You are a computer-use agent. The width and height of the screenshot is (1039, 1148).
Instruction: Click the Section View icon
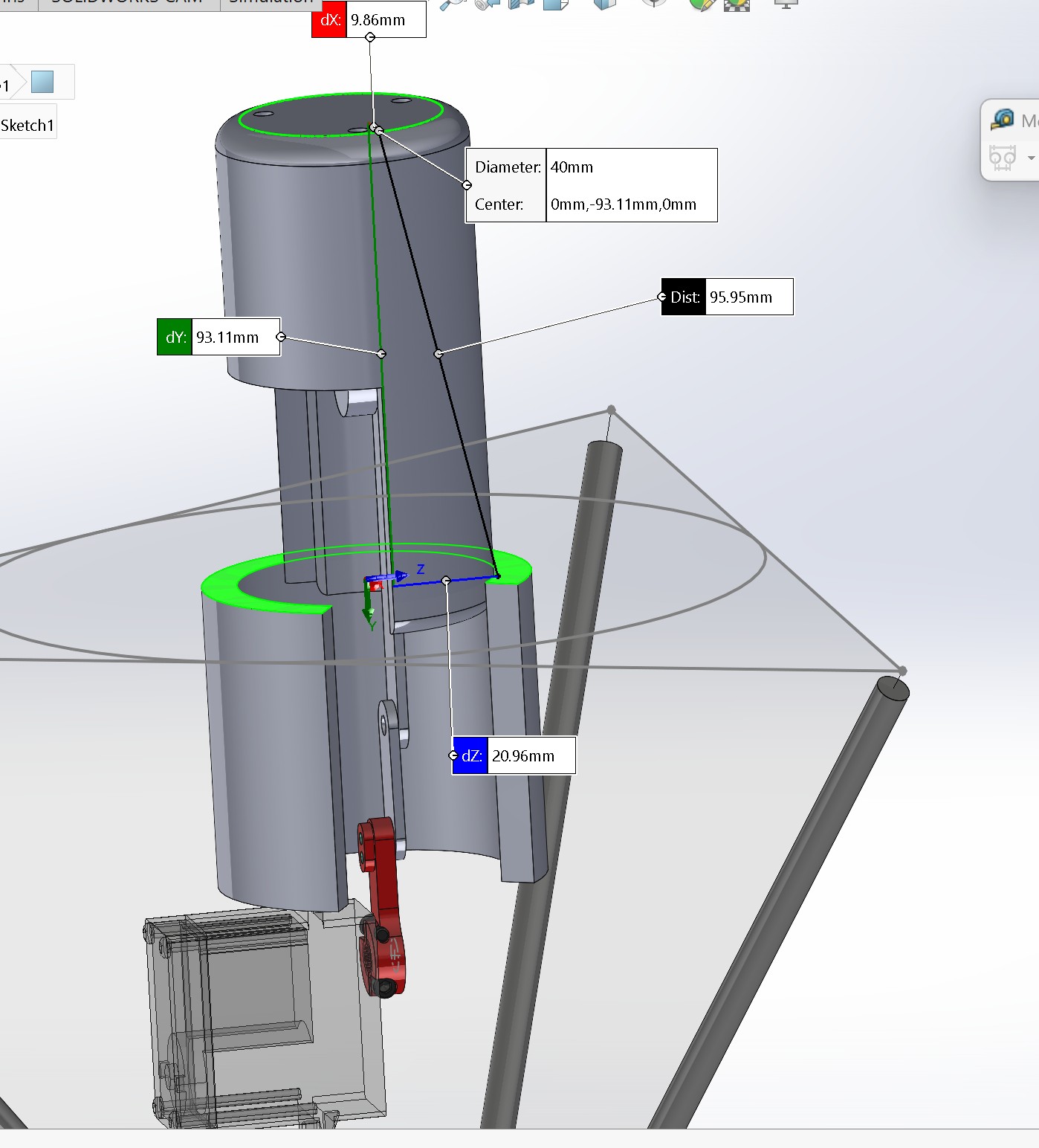click(520, 4)
